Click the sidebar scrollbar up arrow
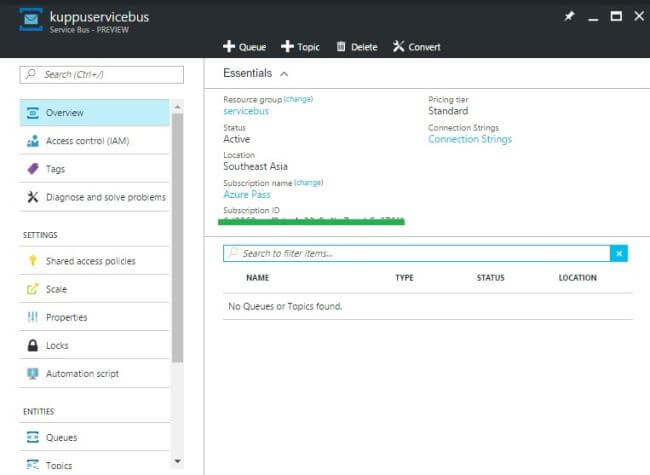 pos(177,107)
